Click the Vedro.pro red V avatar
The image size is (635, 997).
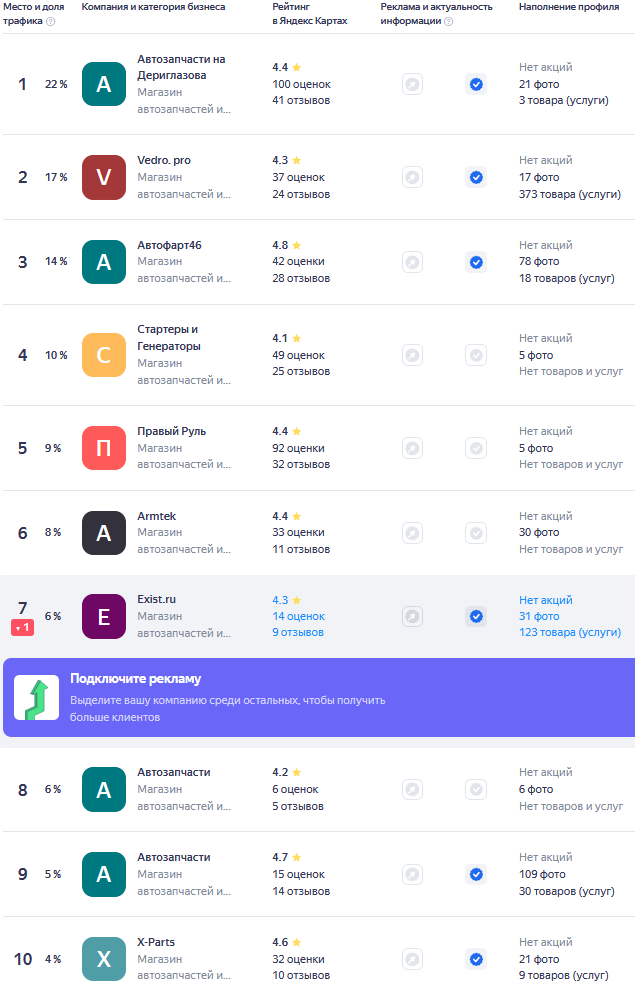coord(104,177)
